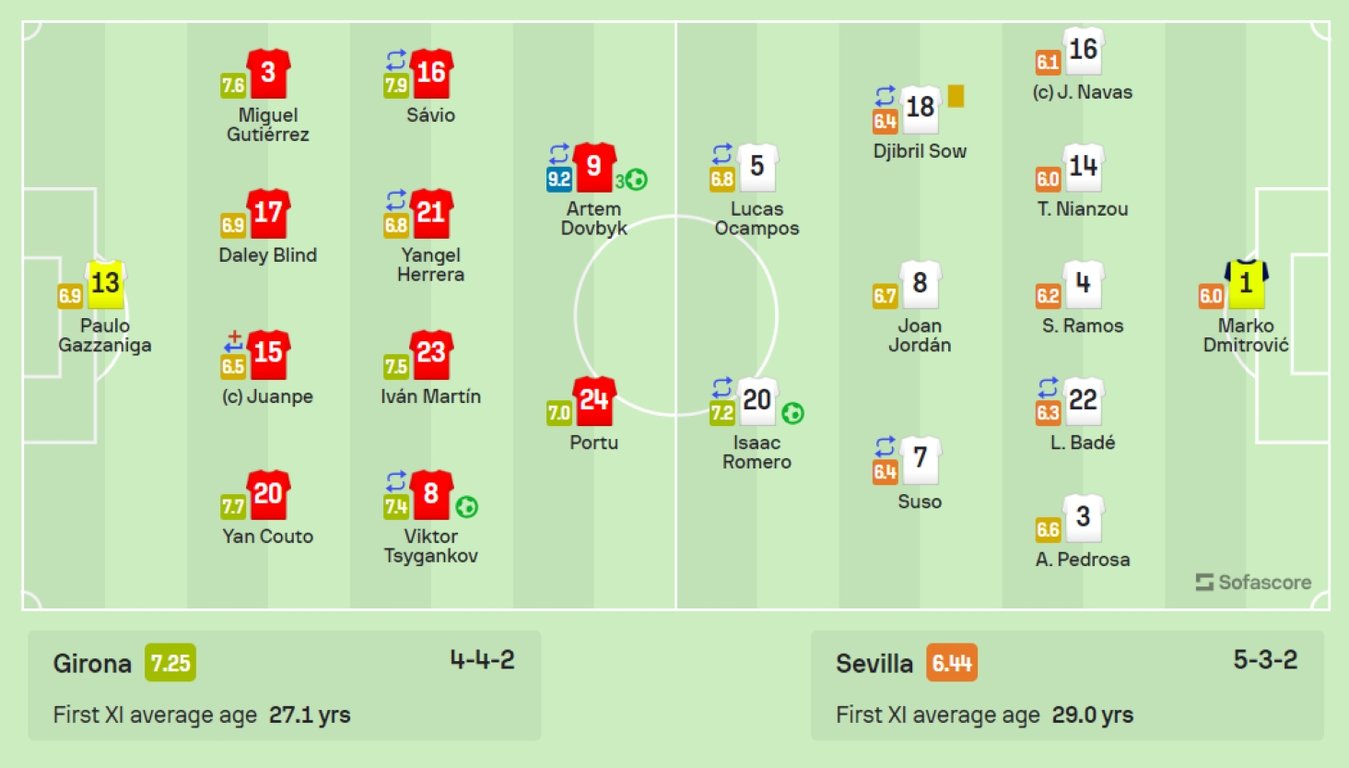1349x768 pixels.
Task: Click the injury substitution icon above Juanpe's rating
Action: [x=233, y=343]
